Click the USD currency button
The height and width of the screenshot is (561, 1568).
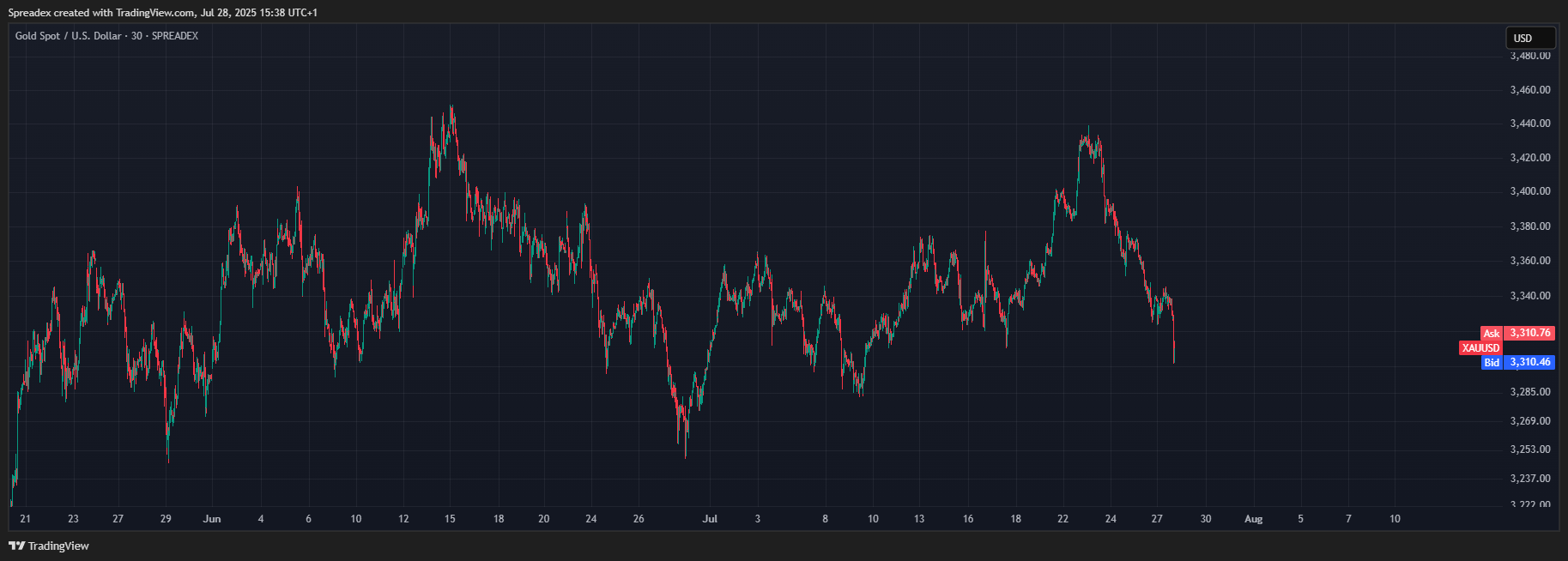[x=1530, y=38]
